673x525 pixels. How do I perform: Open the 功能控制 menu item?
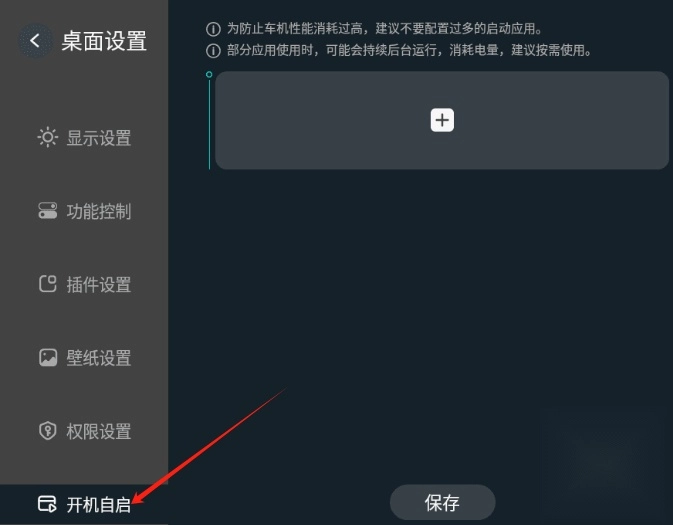click(x=84, y=211)
